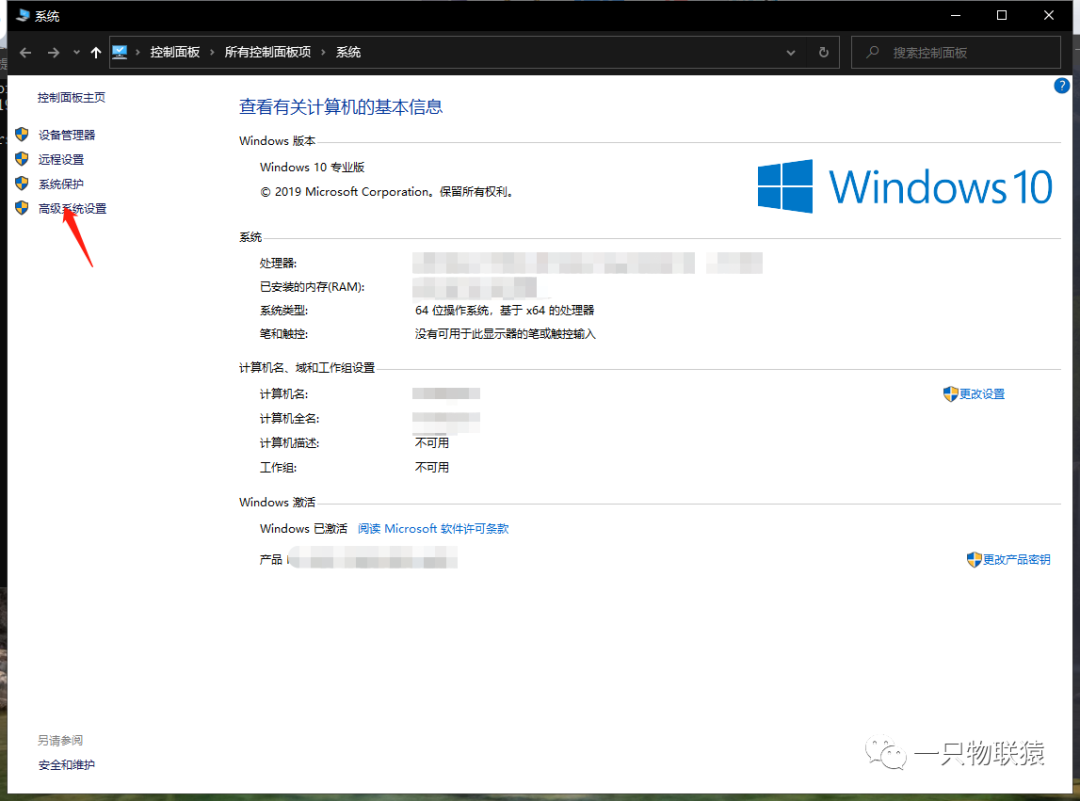
Task: Minimize the 系统 window
Action: click(955, 15)
